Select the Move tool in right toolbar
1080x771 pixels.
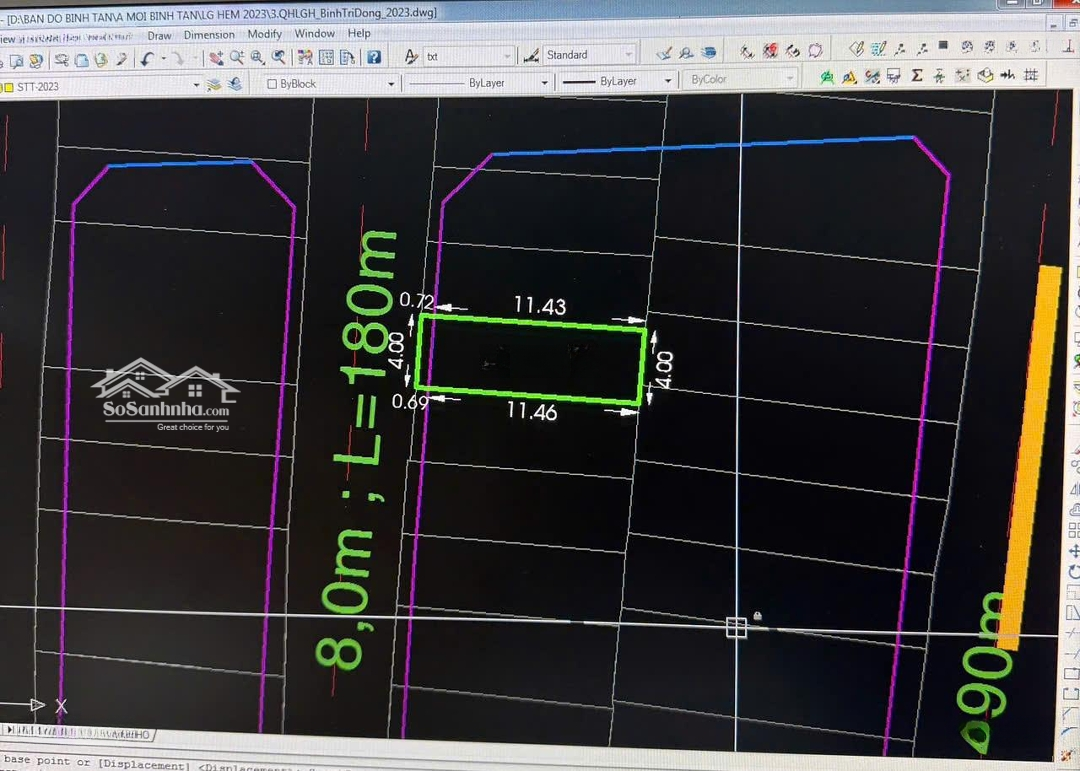[1075, 550]
